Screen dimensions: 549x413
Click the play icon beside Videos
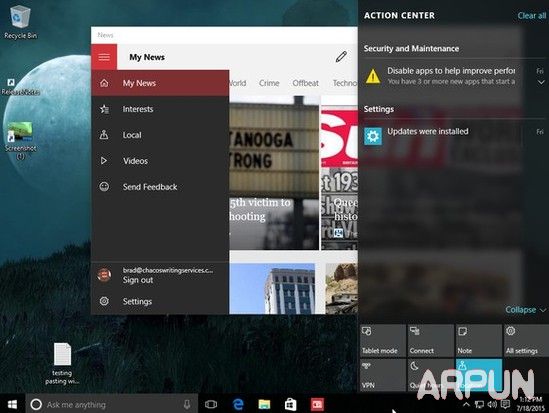click(104, 161)
